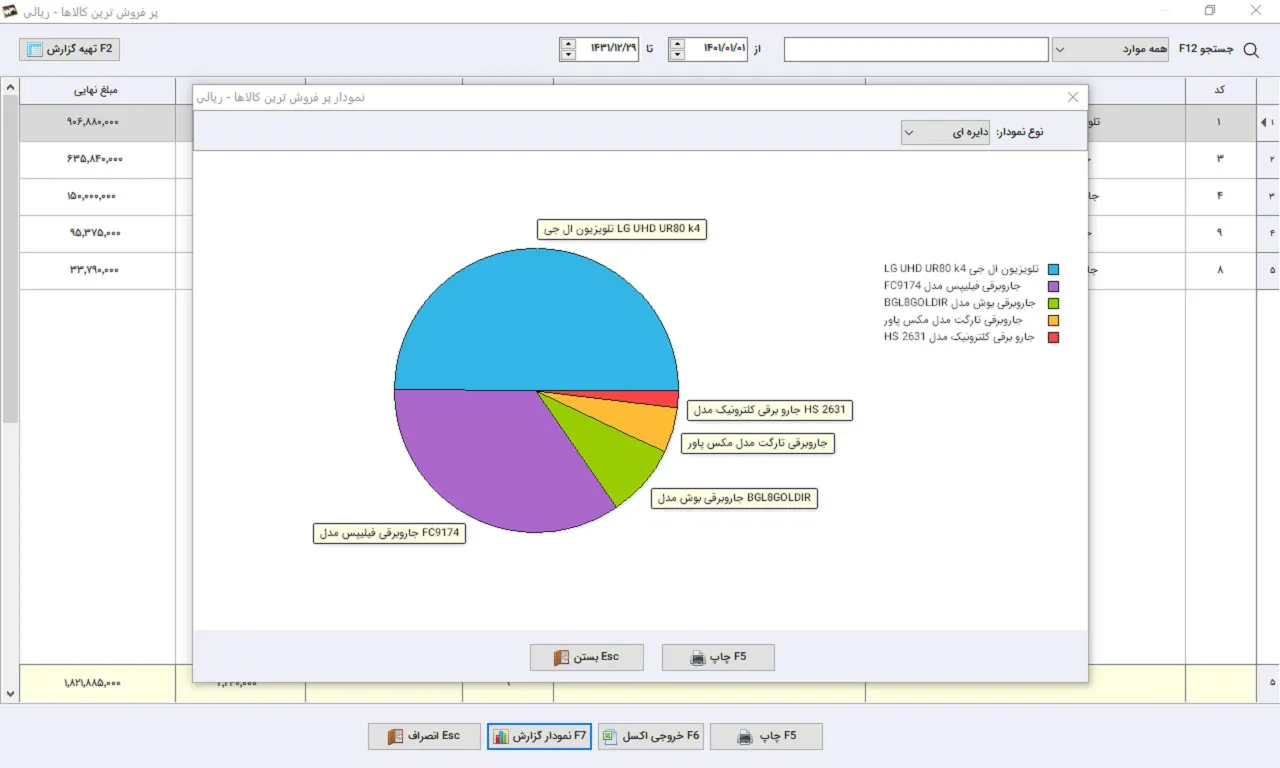Select the amount cell ۹۰۶,۸۸۰,۰۰۰
This screenshot has width=1280, height=768.
coord(97,122)
